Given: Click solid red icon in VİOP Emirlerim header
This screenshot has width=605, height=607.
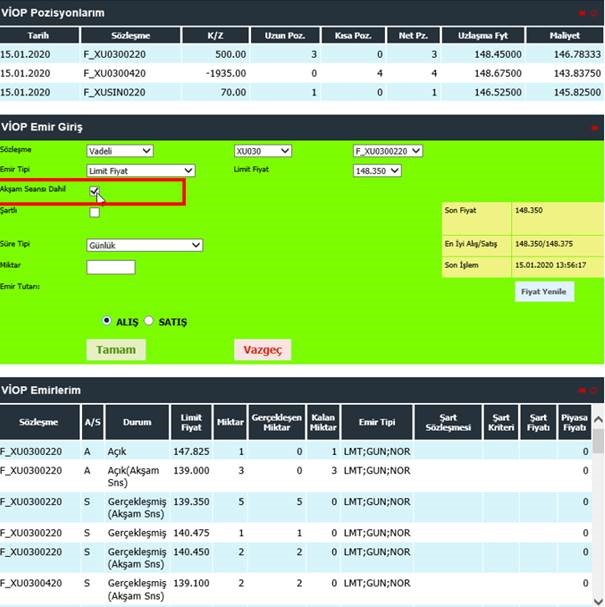Looking at the screenshot, I should (582, 389).
